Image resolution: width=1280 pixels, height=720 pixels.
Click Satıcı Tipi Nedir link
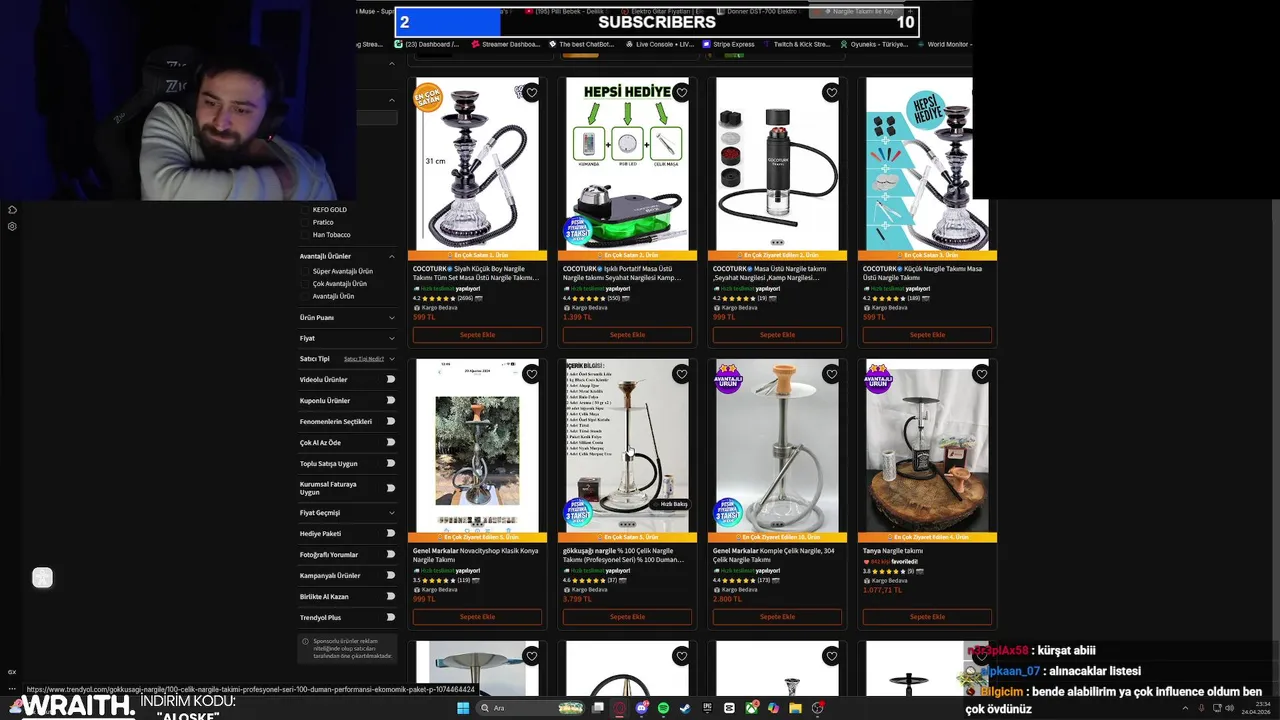coord(364,359)
